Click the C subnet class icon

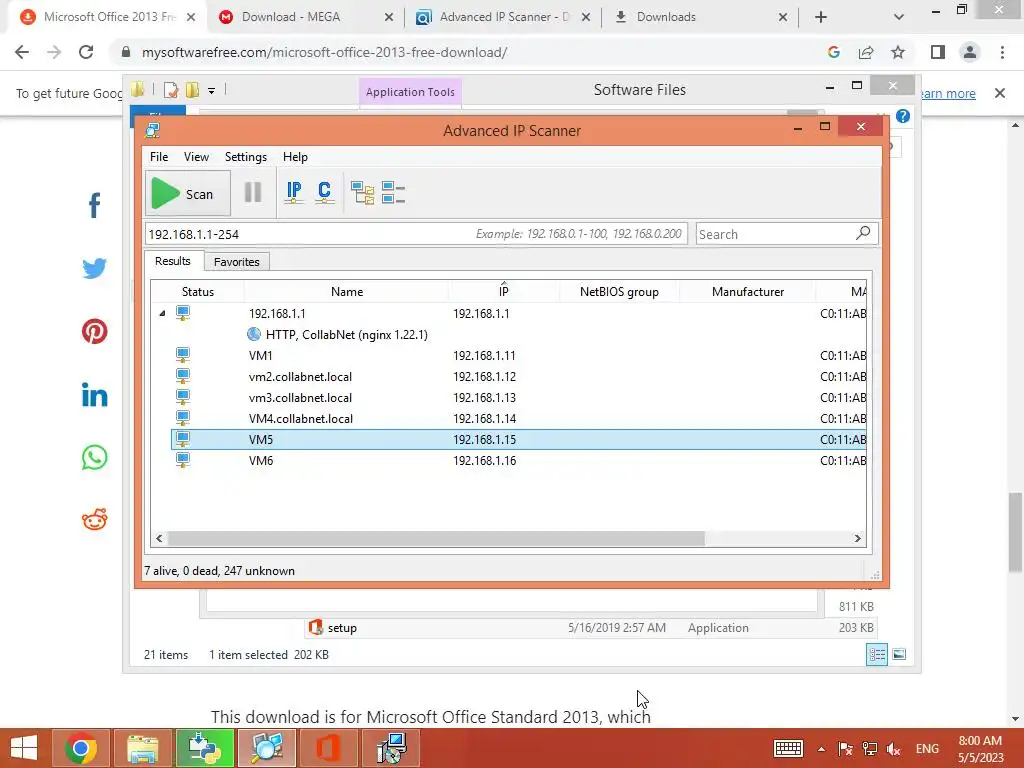324,193
